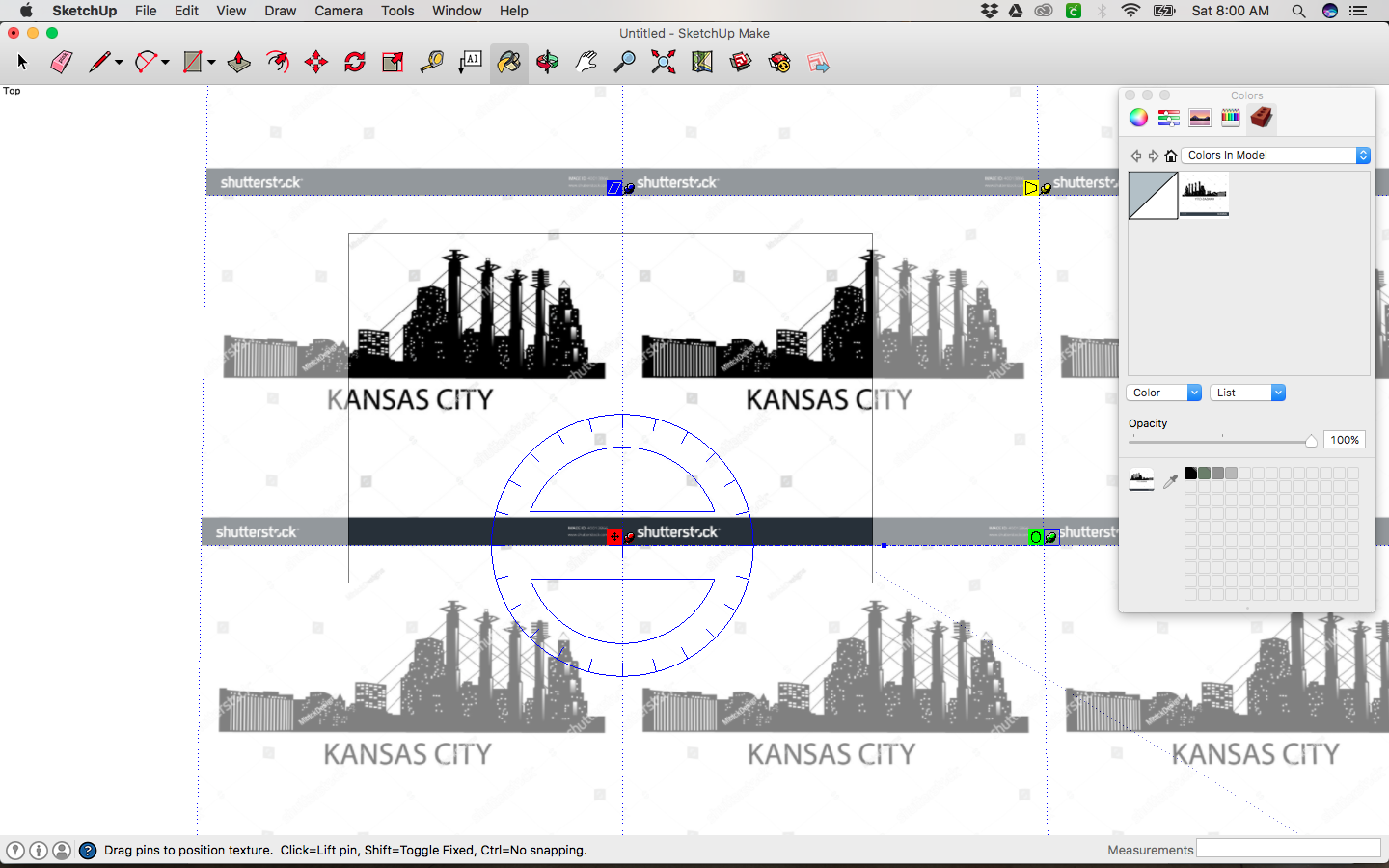Click the Paint Bucket tool
The height and width of the screenshot is (868, 1389).
click(x=509, y=63)
